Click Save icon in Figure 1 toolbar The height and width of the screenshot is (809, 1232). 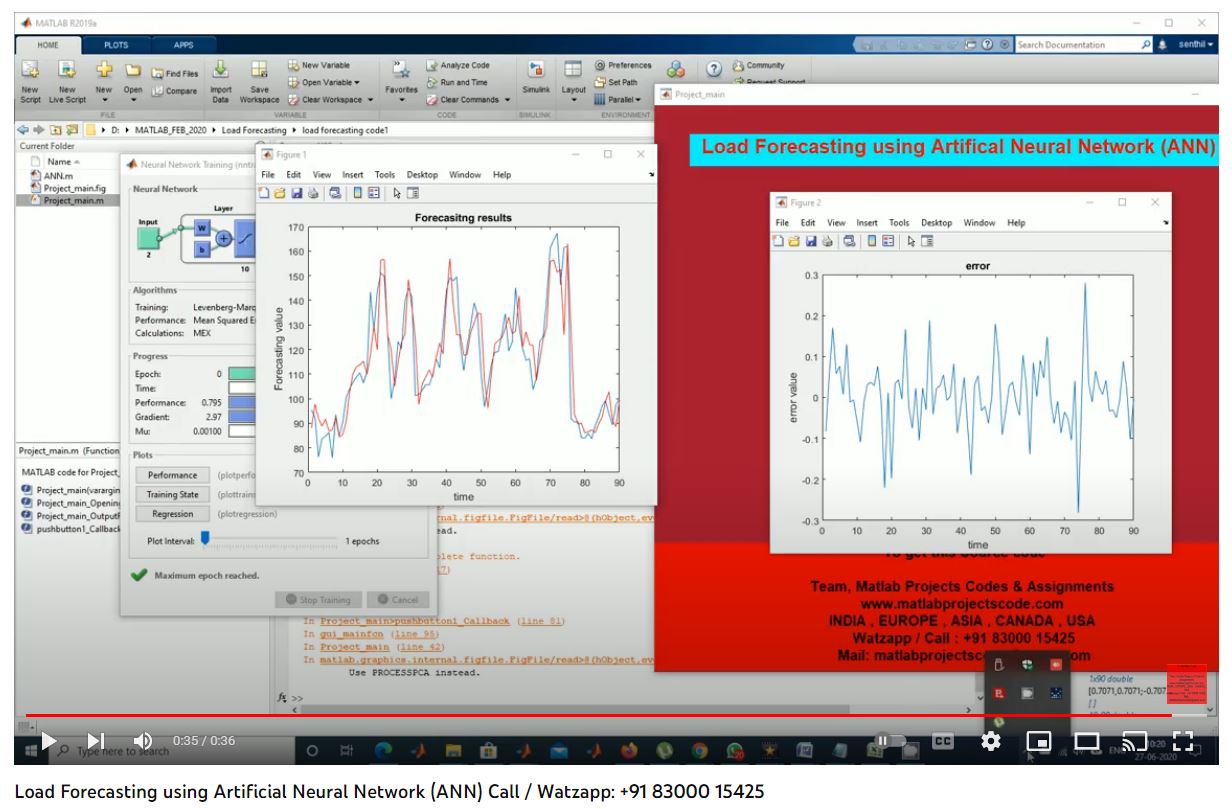pyautogui.click(x=296, y=193)
